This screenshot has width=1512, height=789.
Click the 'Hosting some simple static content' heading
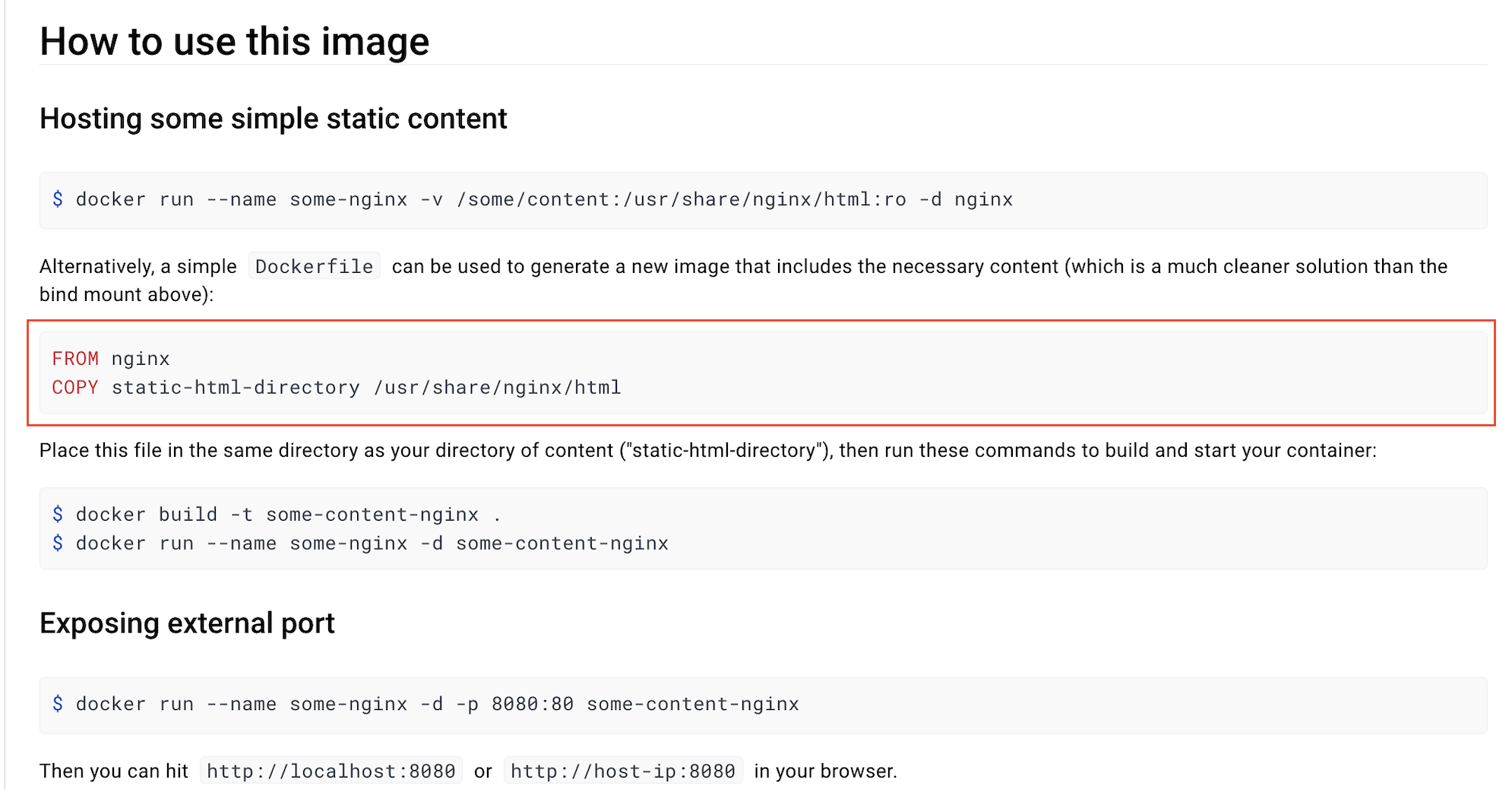273,119
